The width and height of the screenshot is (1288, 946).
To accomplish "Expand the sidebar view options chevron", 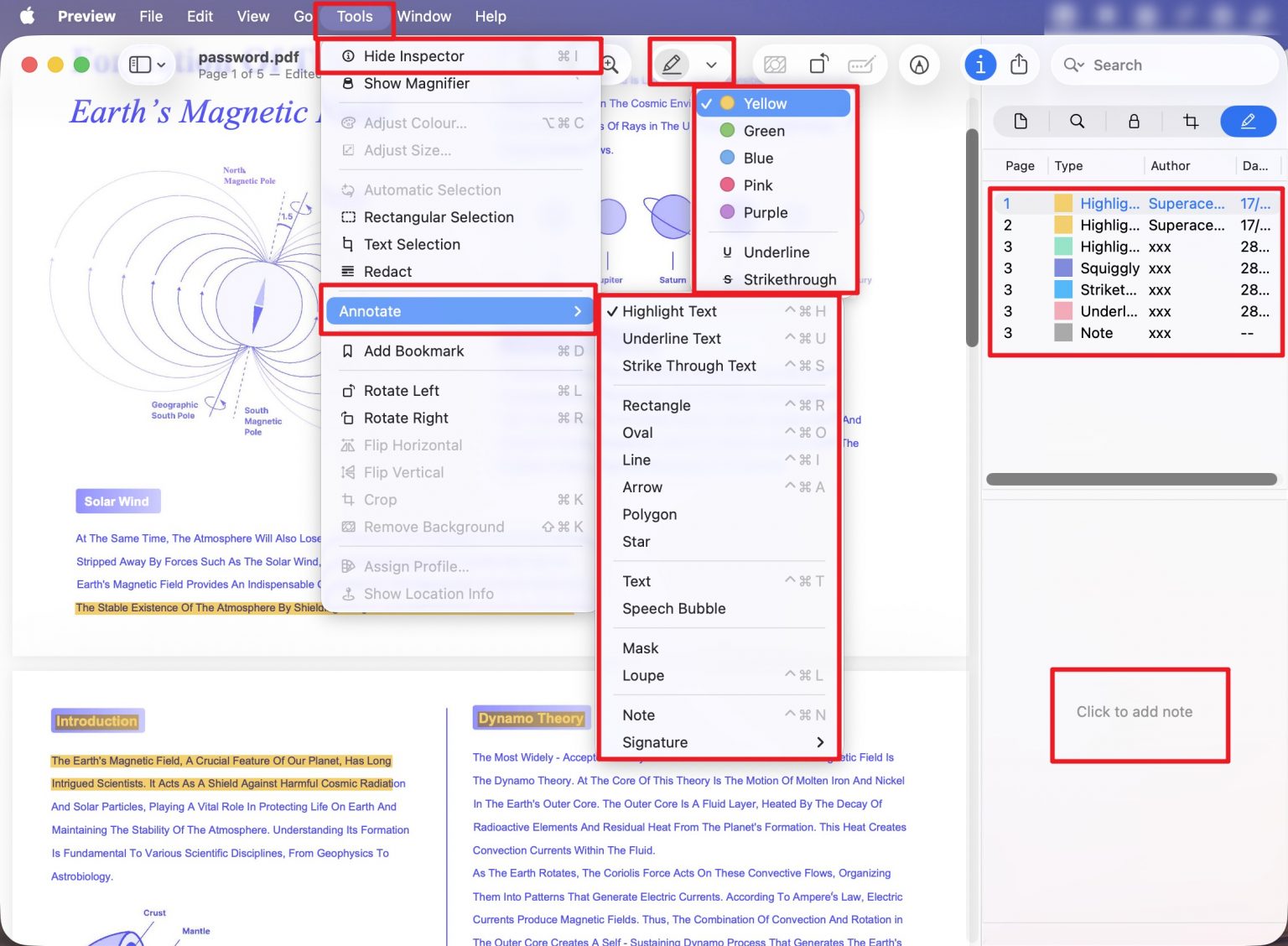I will (161, 65).
